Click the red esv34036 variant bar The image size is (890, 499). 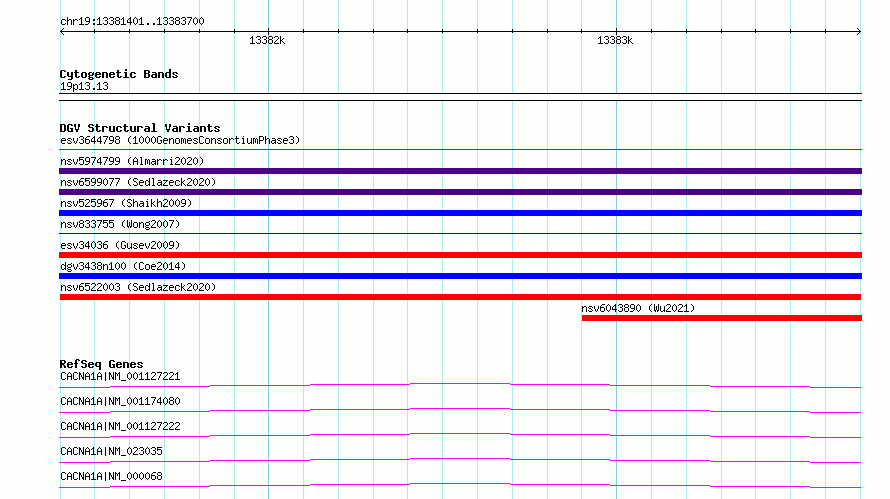coord(460,255)
